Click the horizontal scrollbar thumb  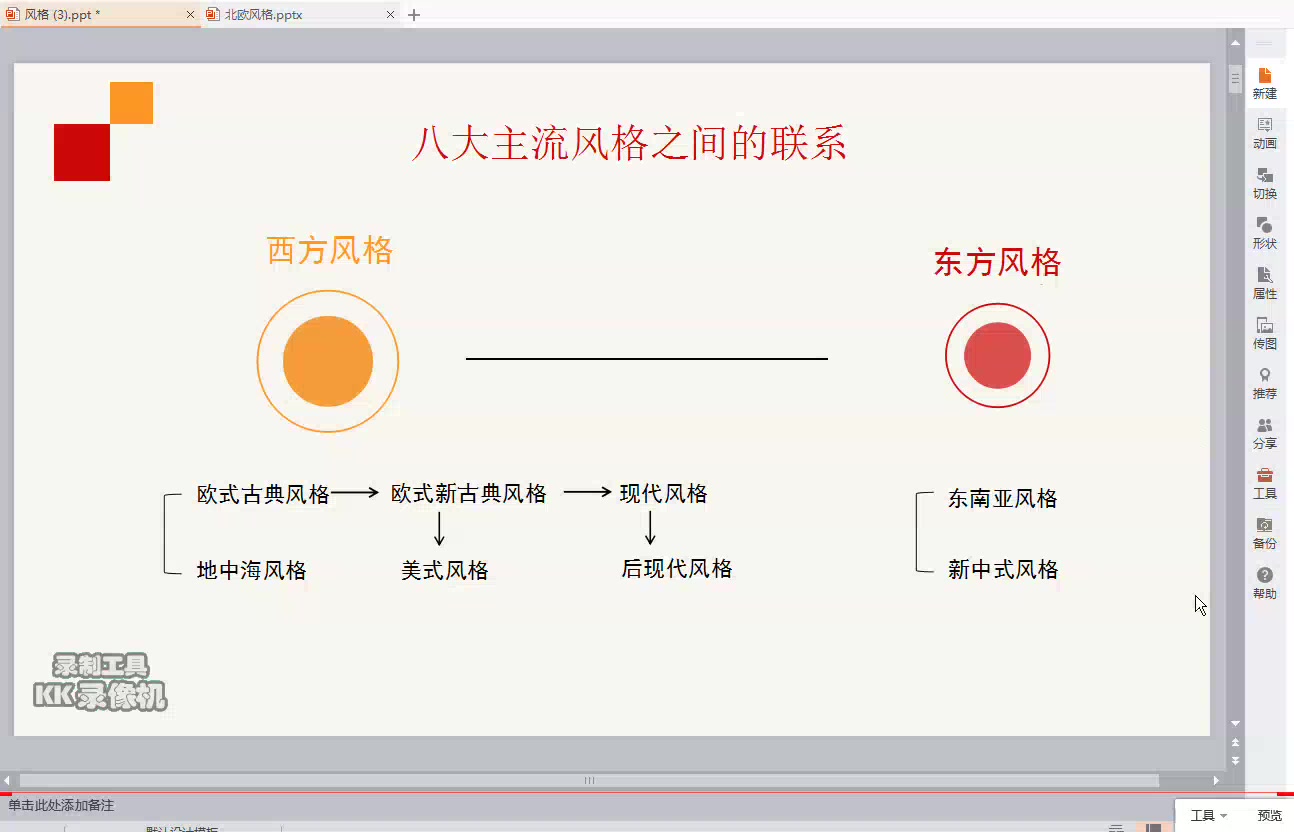[x=589, y=780]
